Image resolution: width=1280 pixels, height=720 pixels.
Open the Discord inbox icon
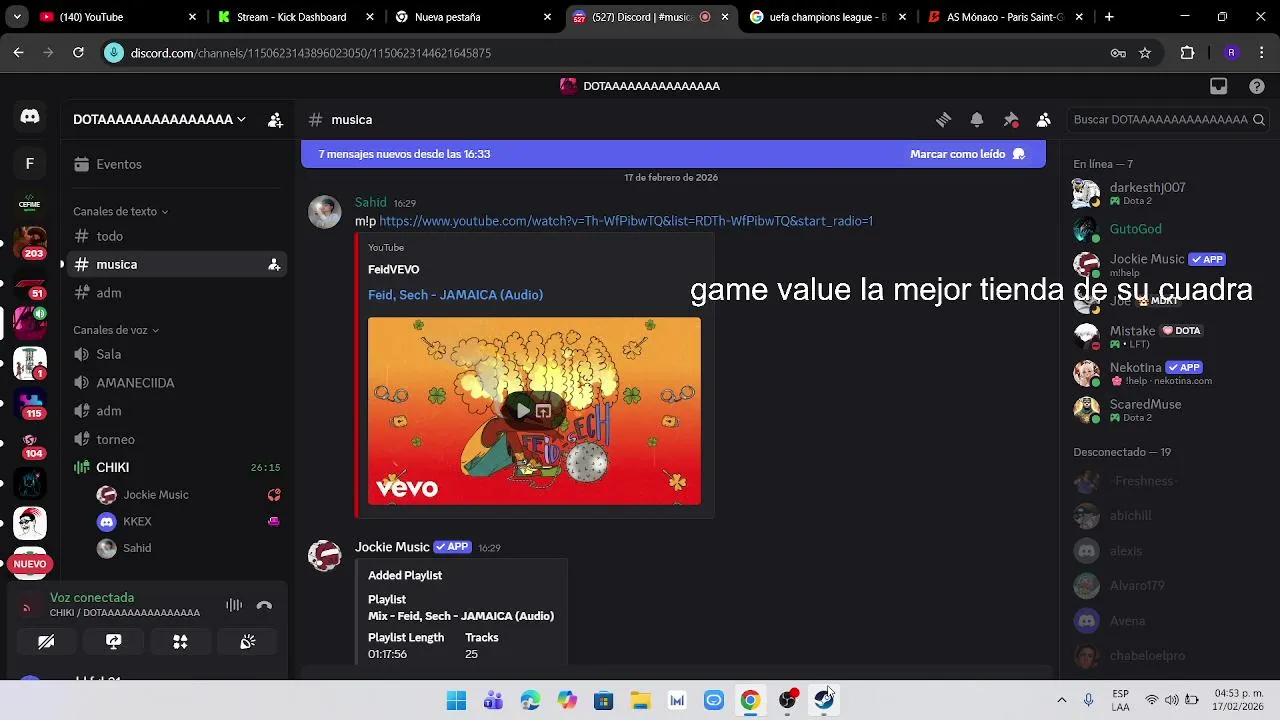pos(1218,86)
